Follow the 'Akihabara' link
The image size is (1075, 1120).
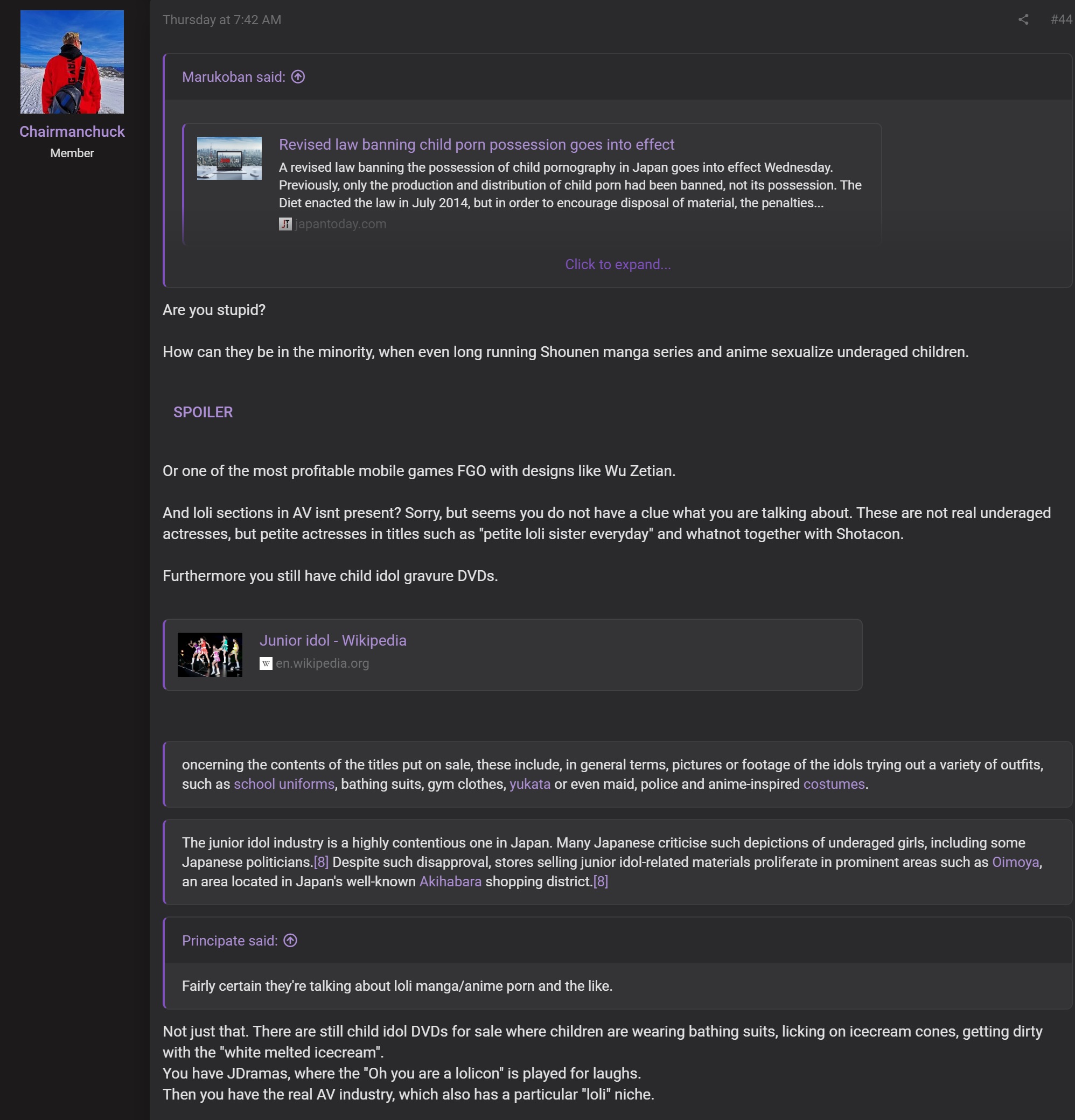pos(450,881)
